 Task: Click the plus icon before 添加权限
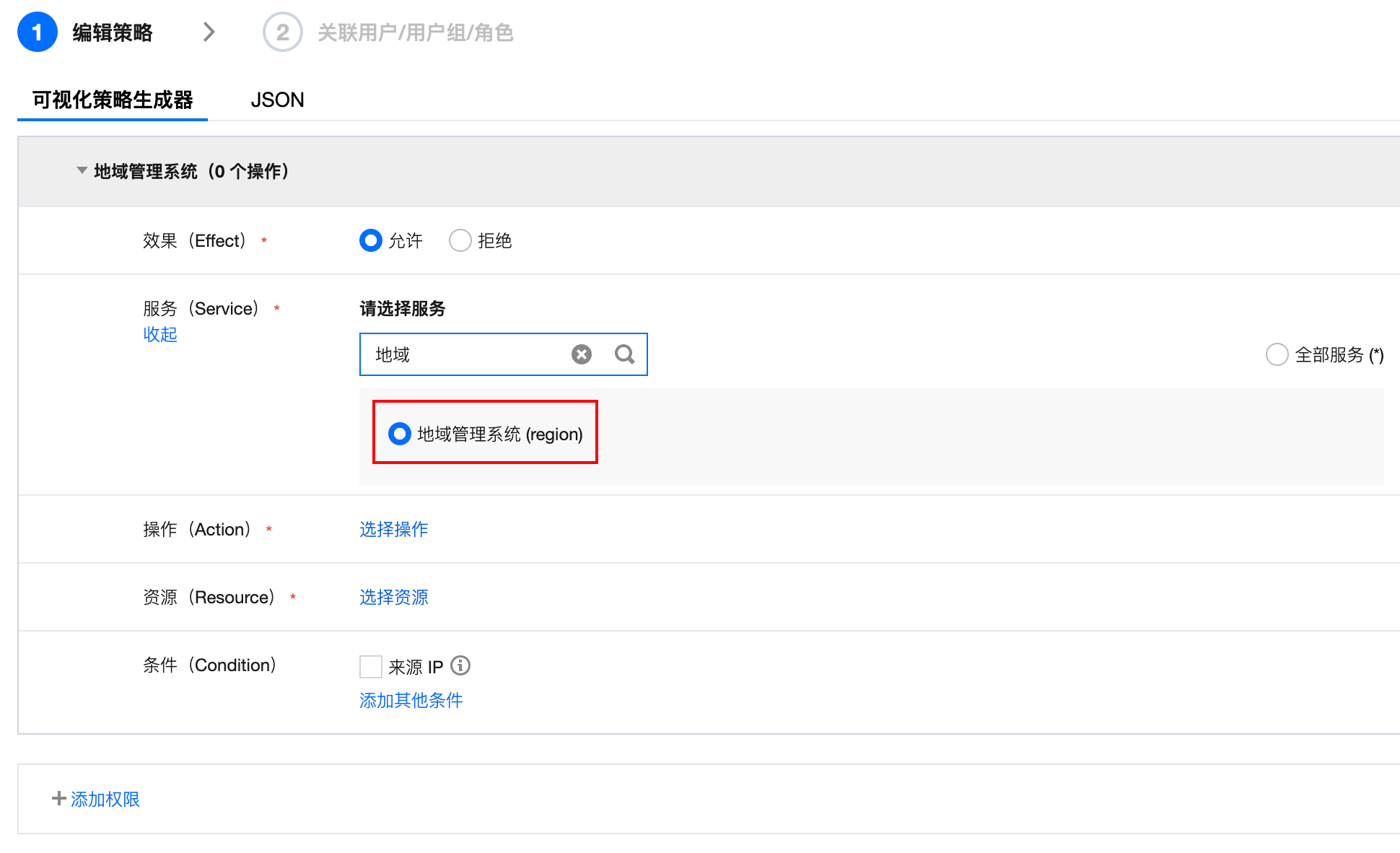pyautogui.click(x=59, y=798)
